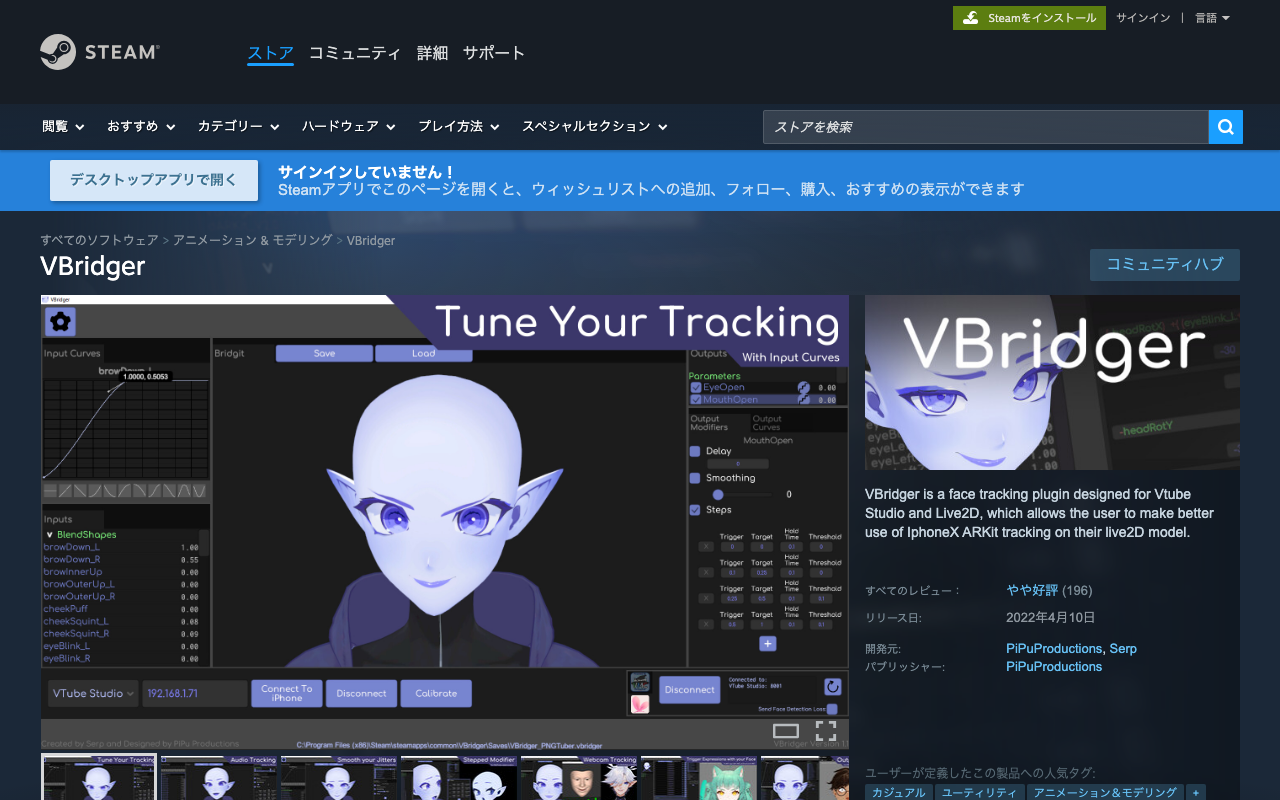Image resolution: width=1280 pixels, height=800 pixels.
Task: Expand the 閲覧 menu
Action: 63,127
